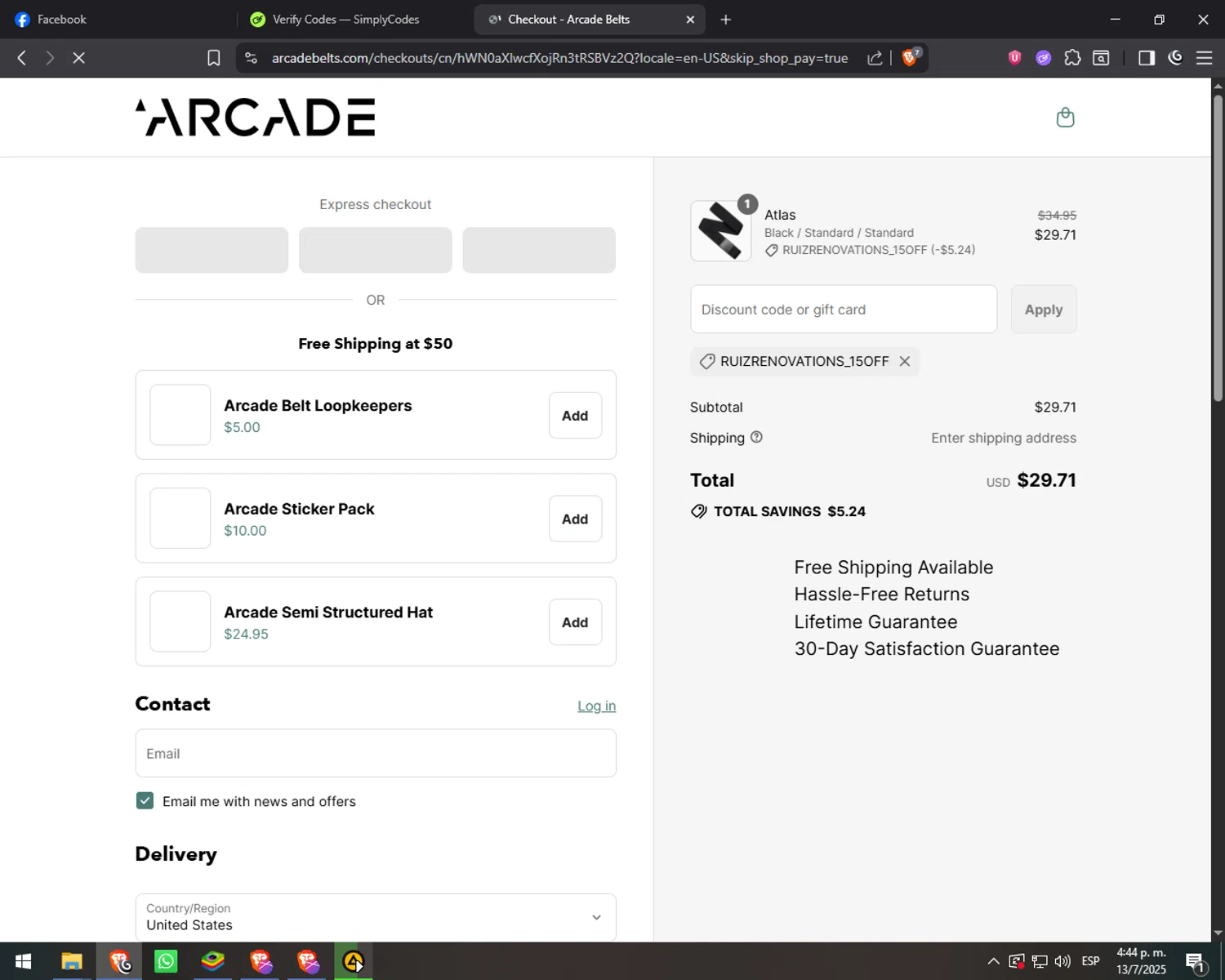The height and width of the screenshot is (980, 1225).
Task: Click the purple round extension icon
Action: click(x=1043, y=58)
